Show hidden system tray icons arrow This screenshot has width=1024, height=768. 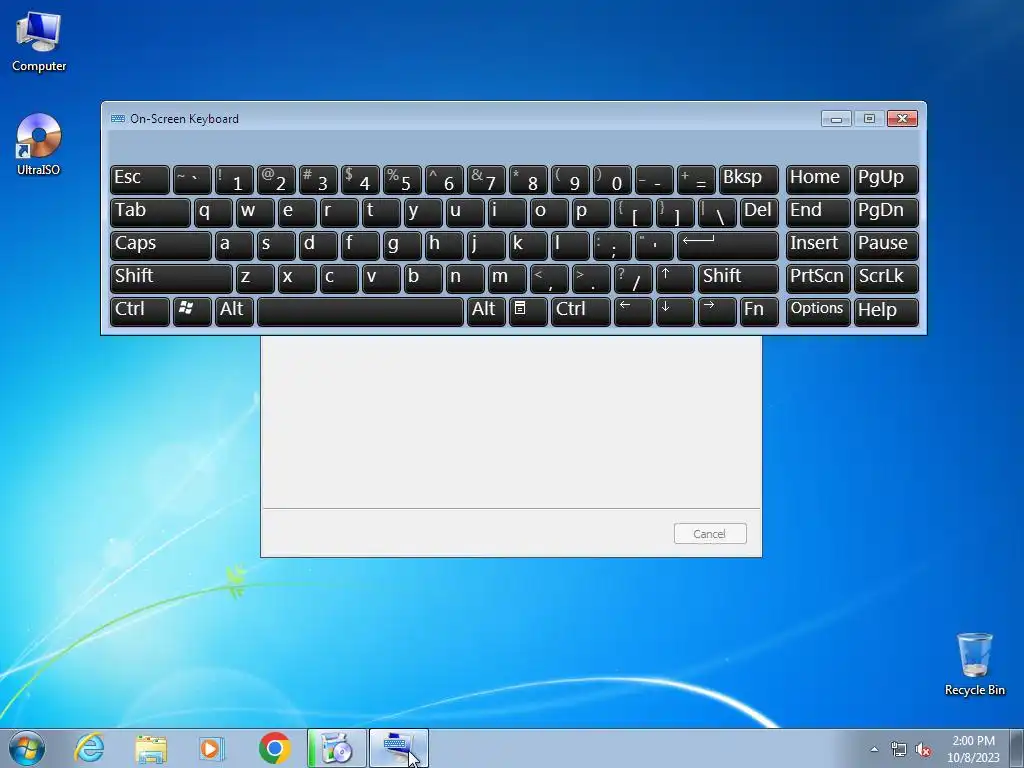(874, 749)
